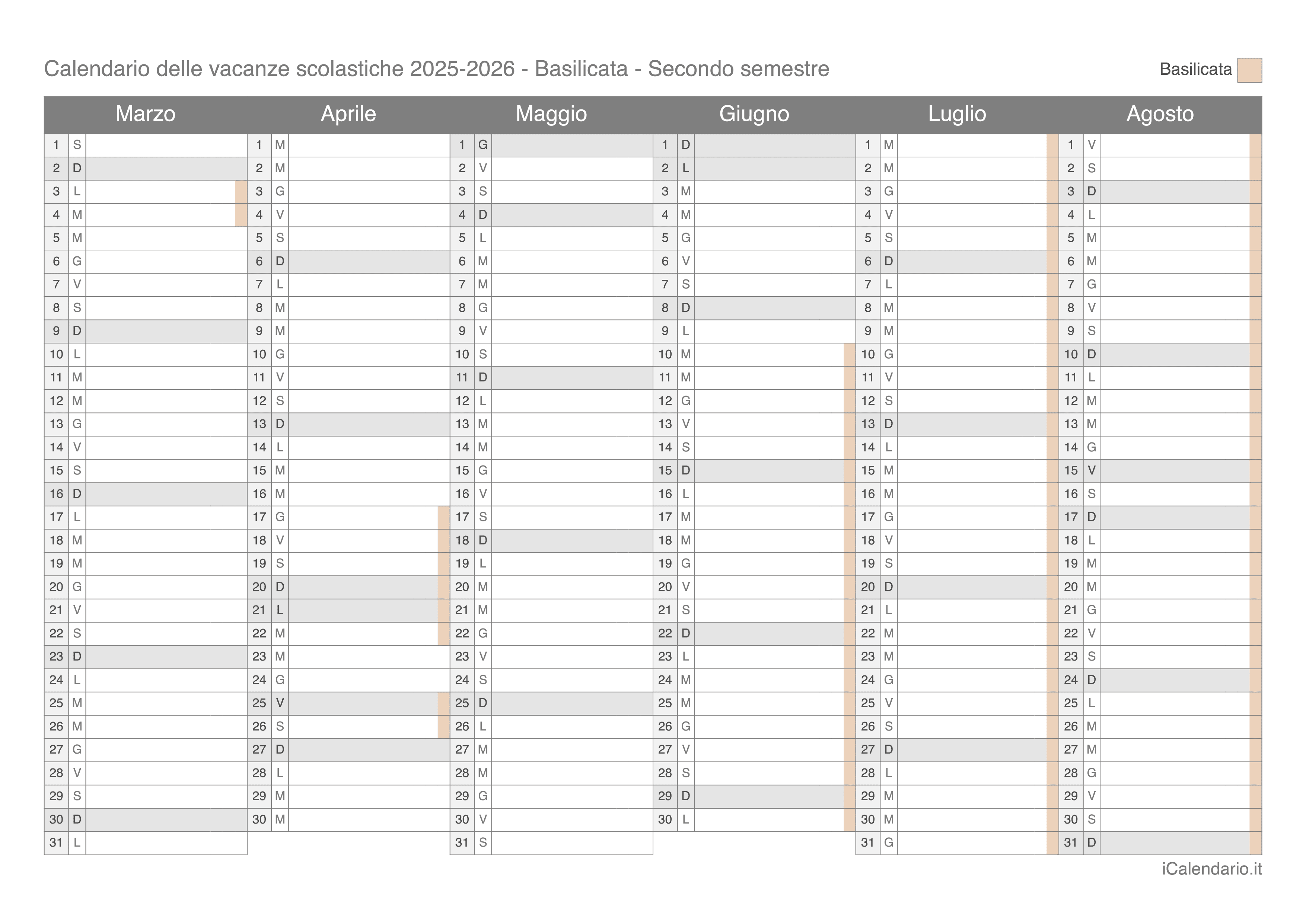Click day 20 D in Luglio

point(957,587)
